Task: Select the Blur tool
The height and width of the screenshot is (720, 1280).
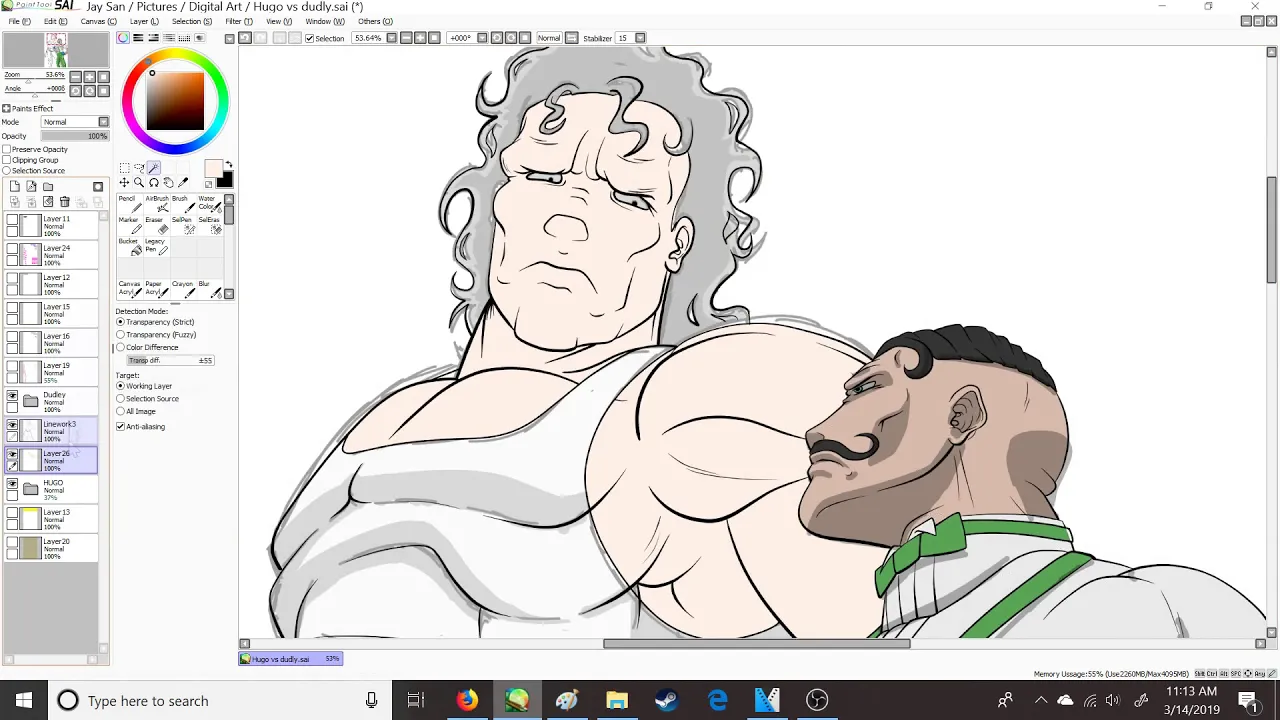Action: pyautogui.click(x=208, y=288)
